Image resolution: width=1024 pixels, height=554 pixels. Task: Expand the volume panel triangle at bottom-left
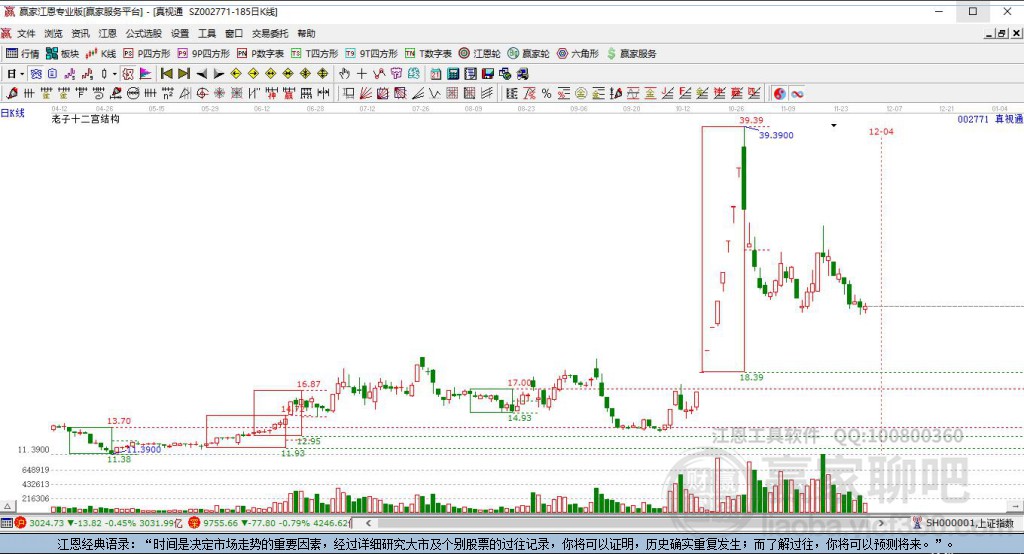(x=7, y=506)
